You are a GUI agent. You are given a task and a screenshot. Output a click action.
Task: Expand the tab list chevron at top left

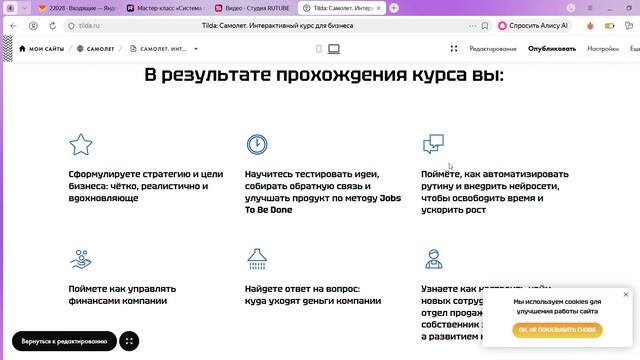[24, 8]
